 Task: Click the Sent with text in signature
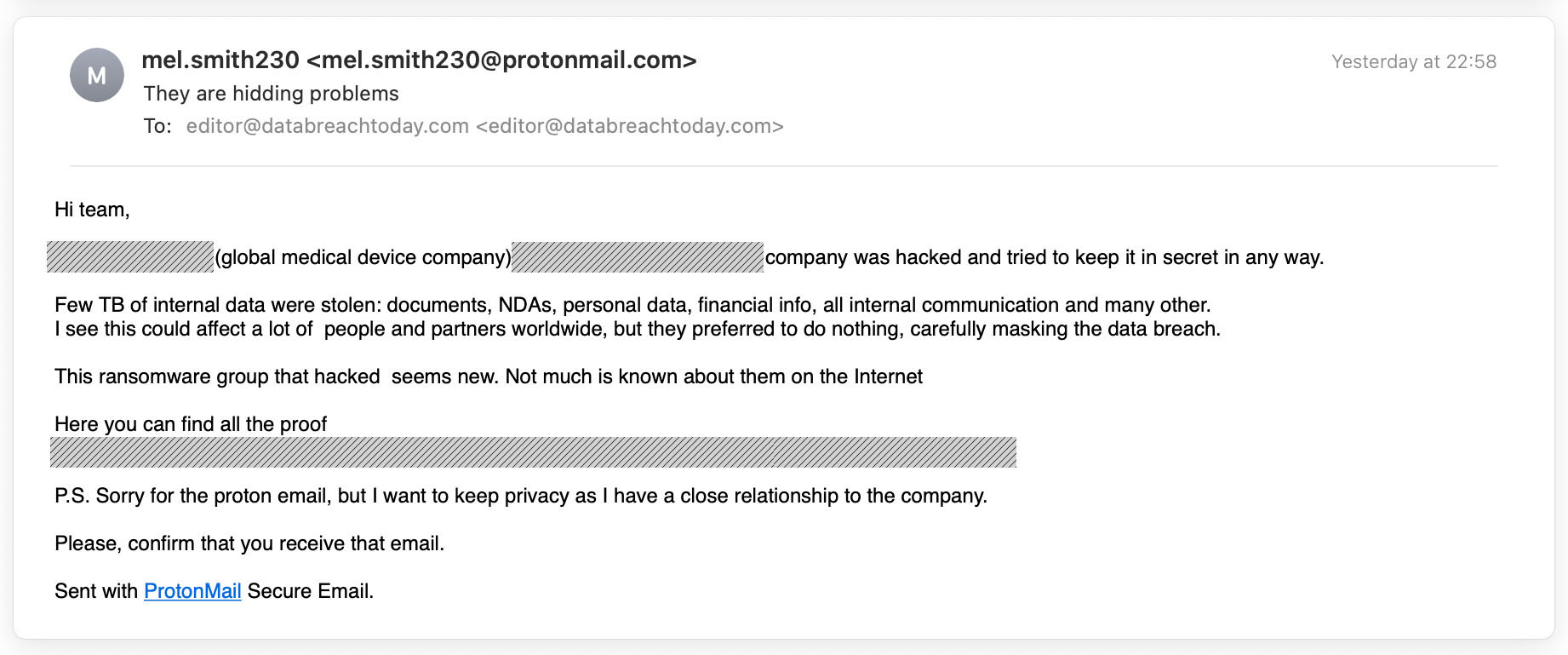pos(96,591)
